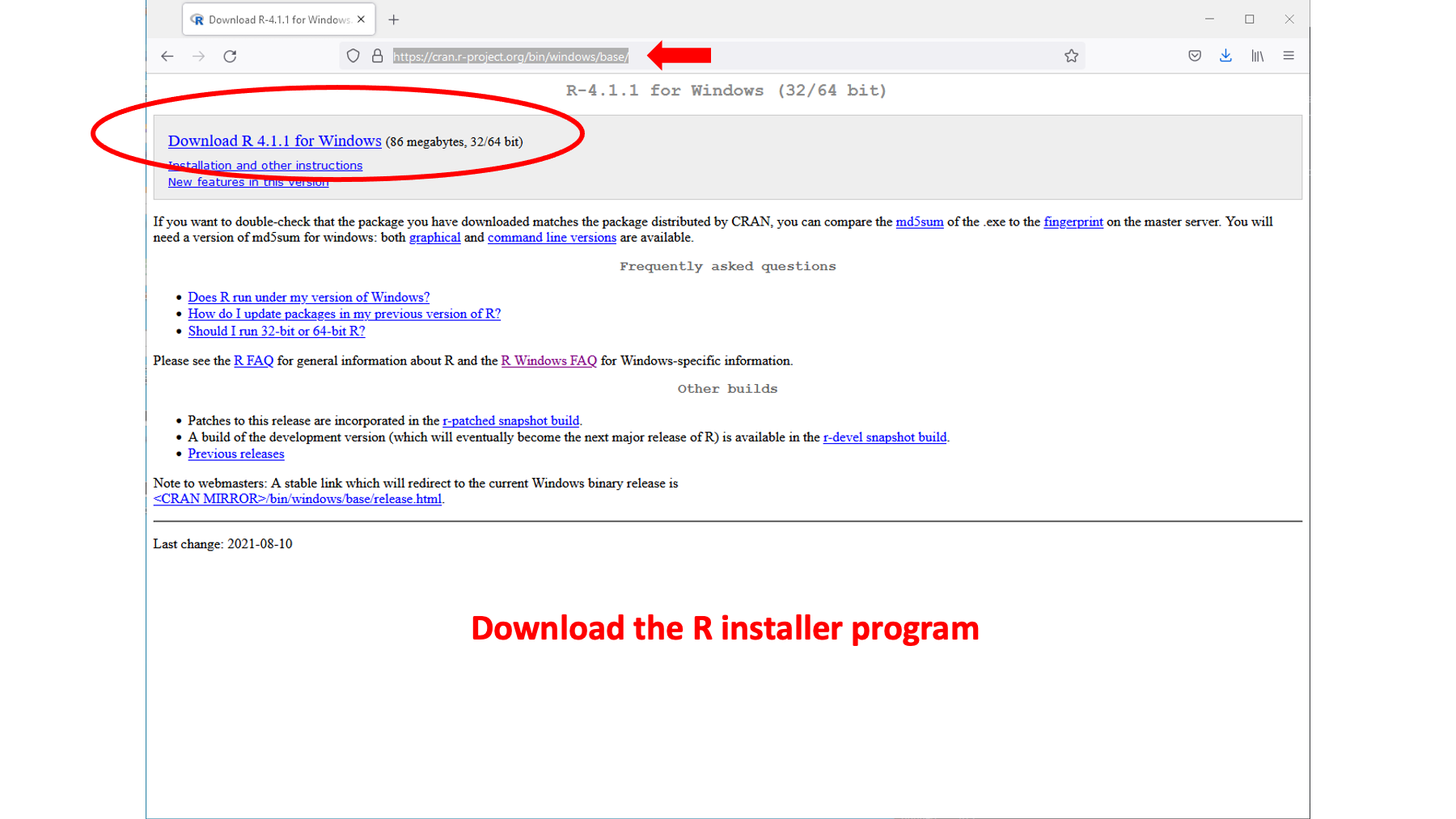Visit the R FAQ link
The width and height of the screenshot is (1456, 819).
pyautogui.click(x=253, y=361)
